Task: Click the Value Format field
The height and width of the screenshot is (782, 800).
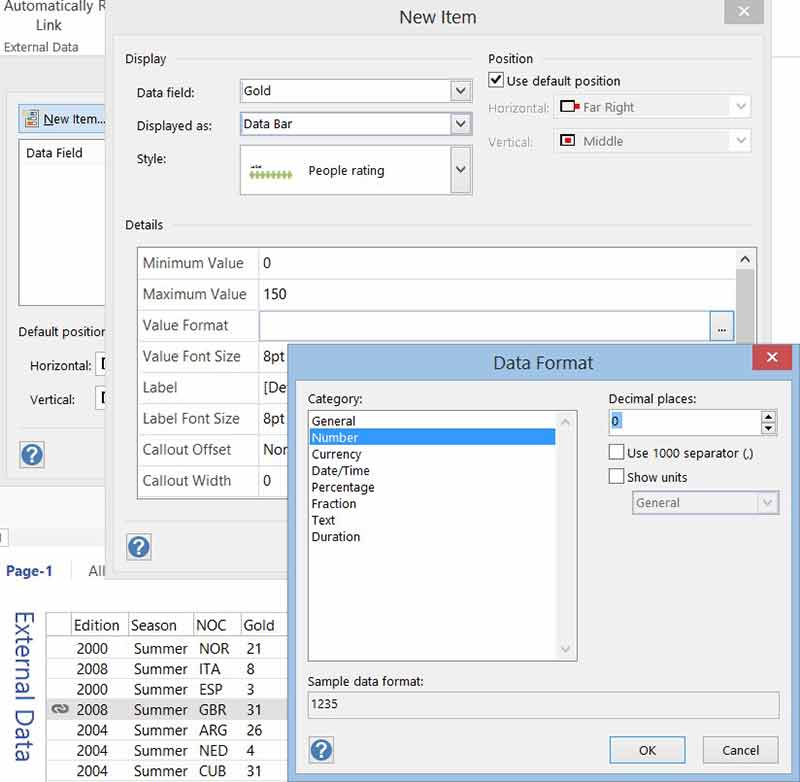Action: tap(485, 326)
